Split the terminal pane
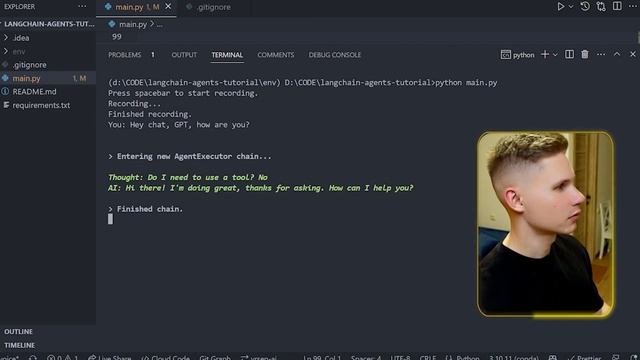Viewport: 640px width, 360px height. 569,54
